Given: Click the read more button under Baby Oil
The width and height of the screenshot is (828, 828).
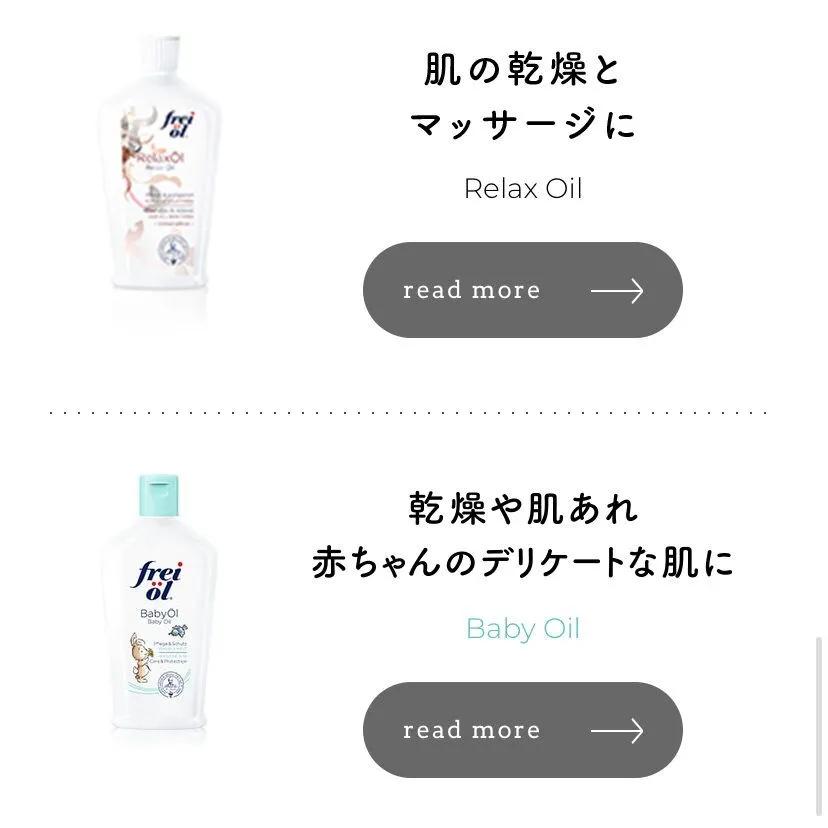Looking at the screenshot, I should (x=523, y=730).
